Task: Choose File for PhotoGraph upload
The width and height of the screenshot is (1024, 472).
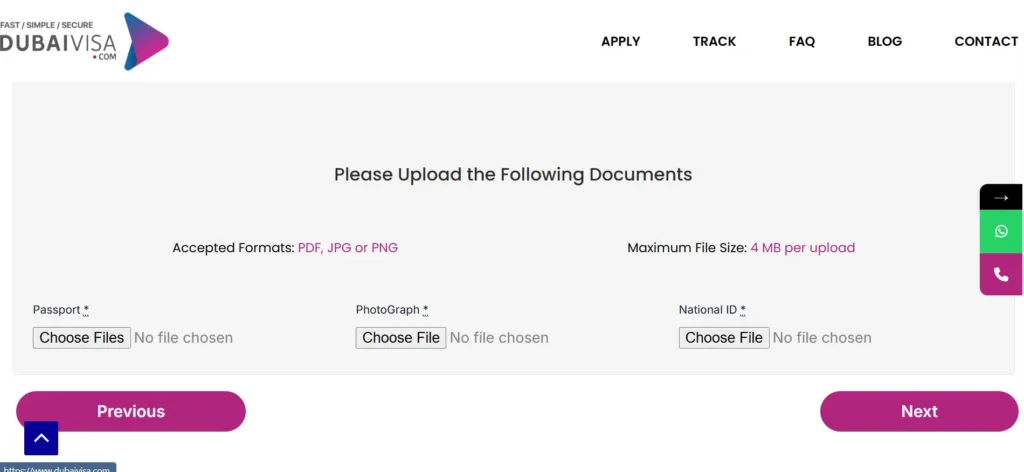Action: [401, 338]
